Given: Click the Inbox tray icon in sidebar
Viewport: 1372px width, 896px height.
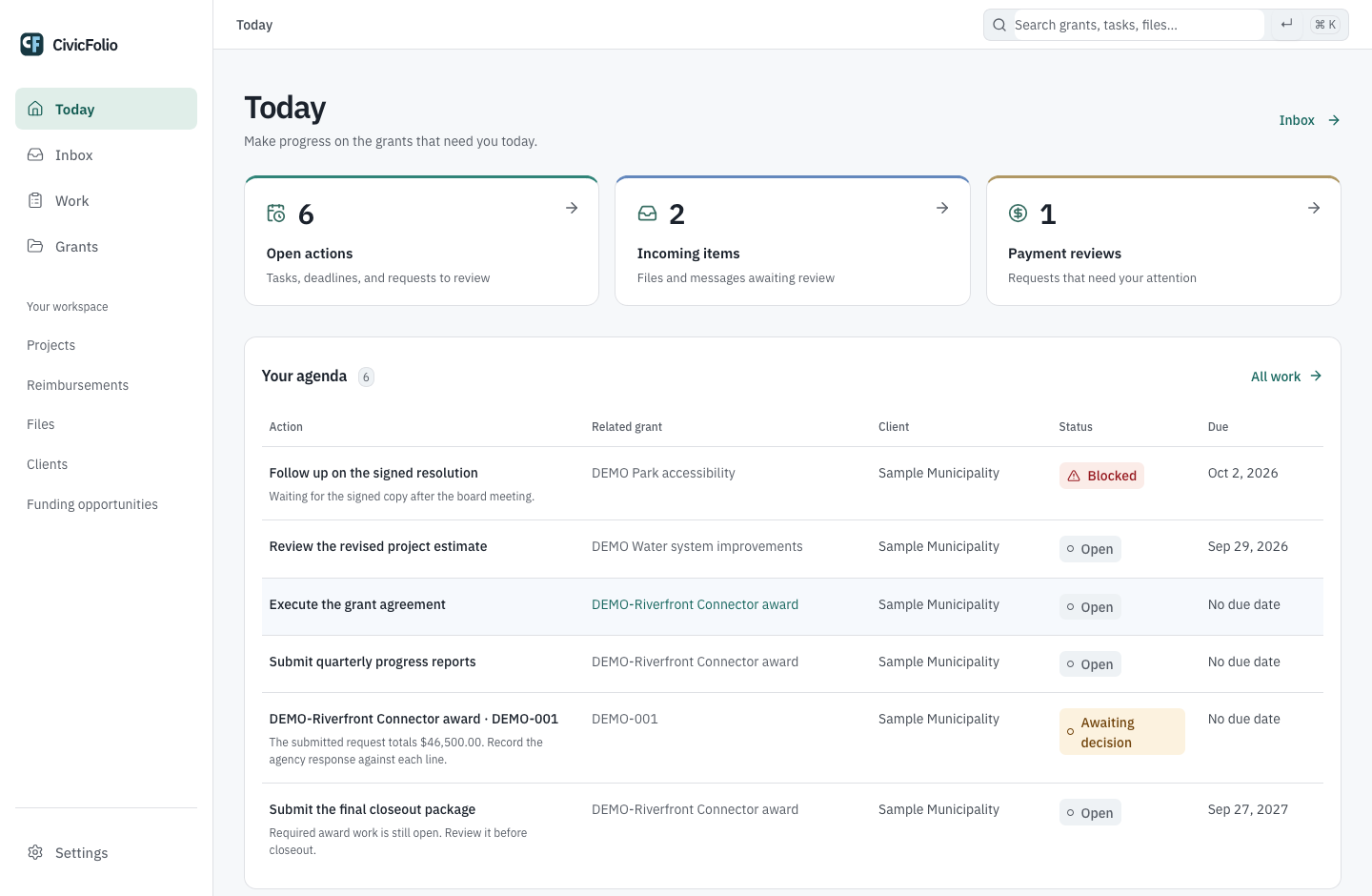Looking at the screenshot, I should 35,154.
